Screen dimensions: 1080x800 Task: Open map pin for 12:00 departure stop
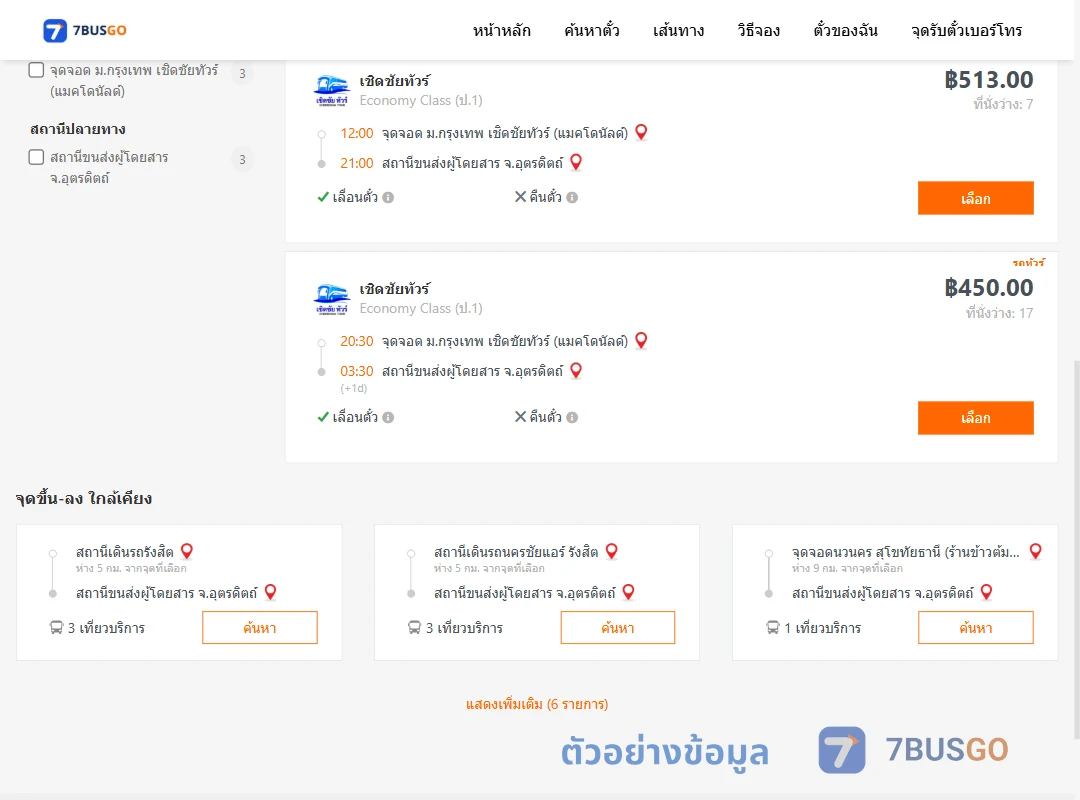(x=641, y=132)
